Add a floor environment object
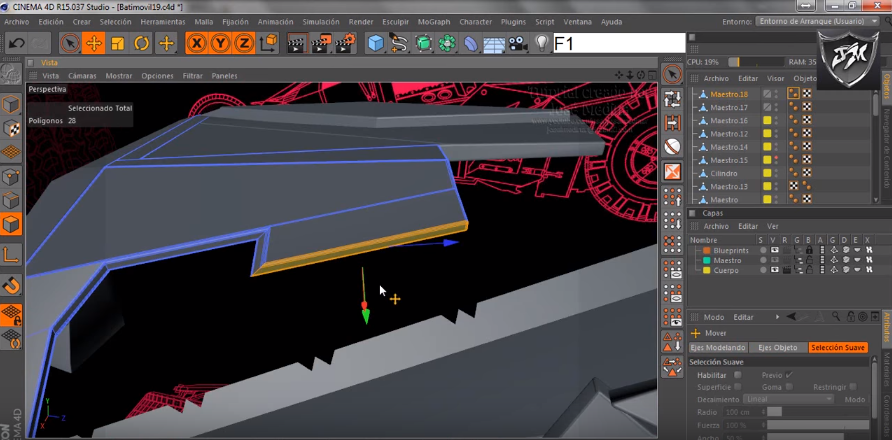This screenshot has width=892, height=440. (494, 43)
